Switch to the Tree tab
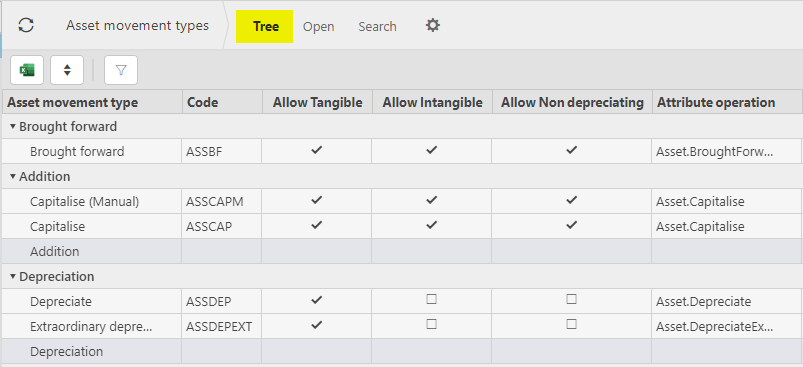803x367 pixels. (x=265, y=26)
